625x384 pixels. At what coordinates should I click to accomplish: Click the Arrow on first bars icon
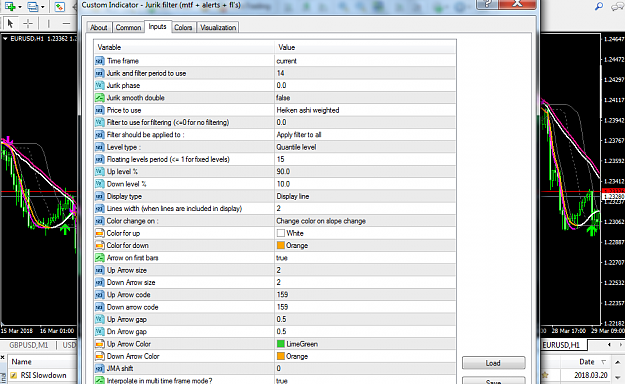pos(100,258)
